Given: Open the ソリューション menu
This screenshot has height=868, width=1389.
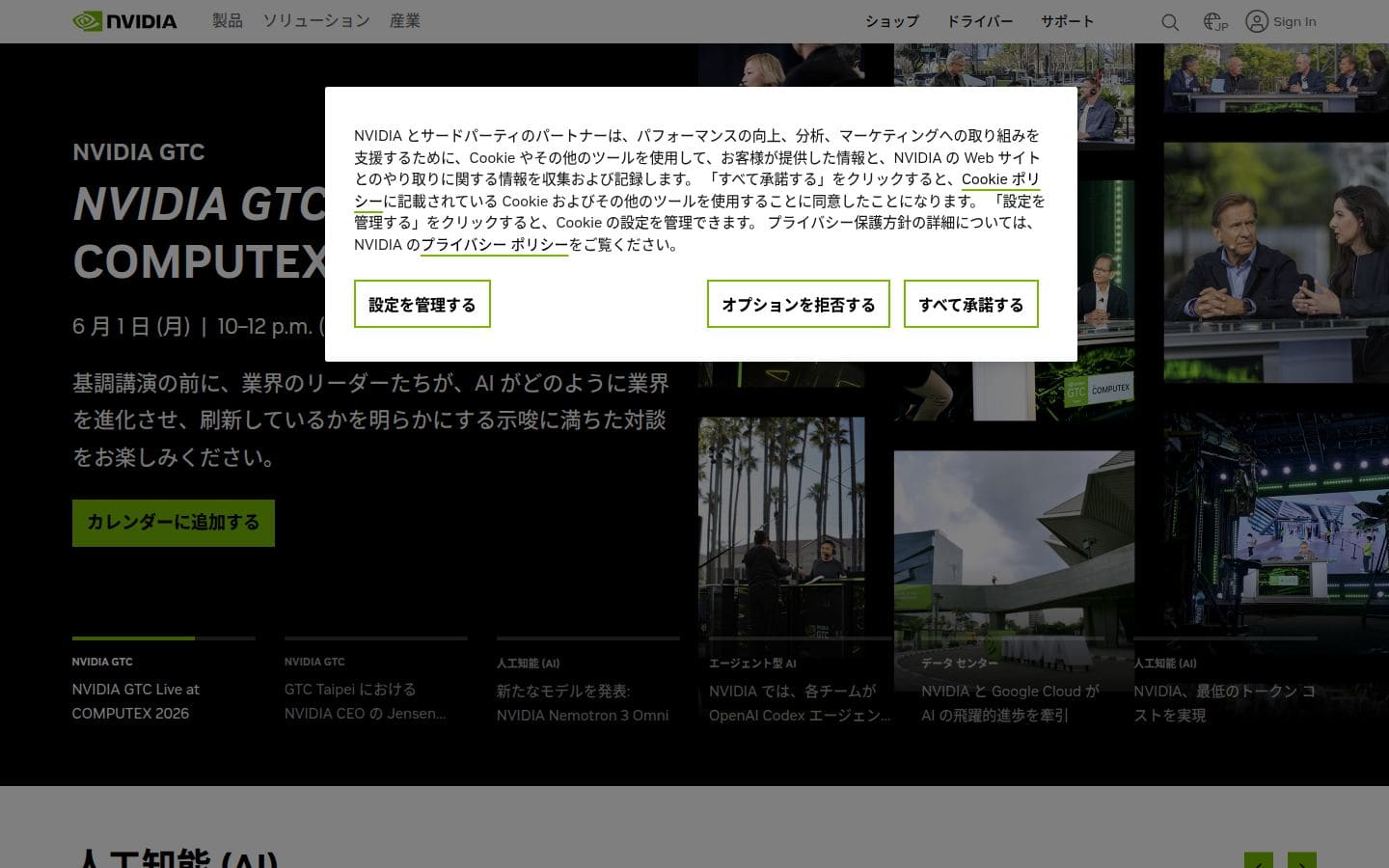Looking at the screenshot, I should click(316, 20).
